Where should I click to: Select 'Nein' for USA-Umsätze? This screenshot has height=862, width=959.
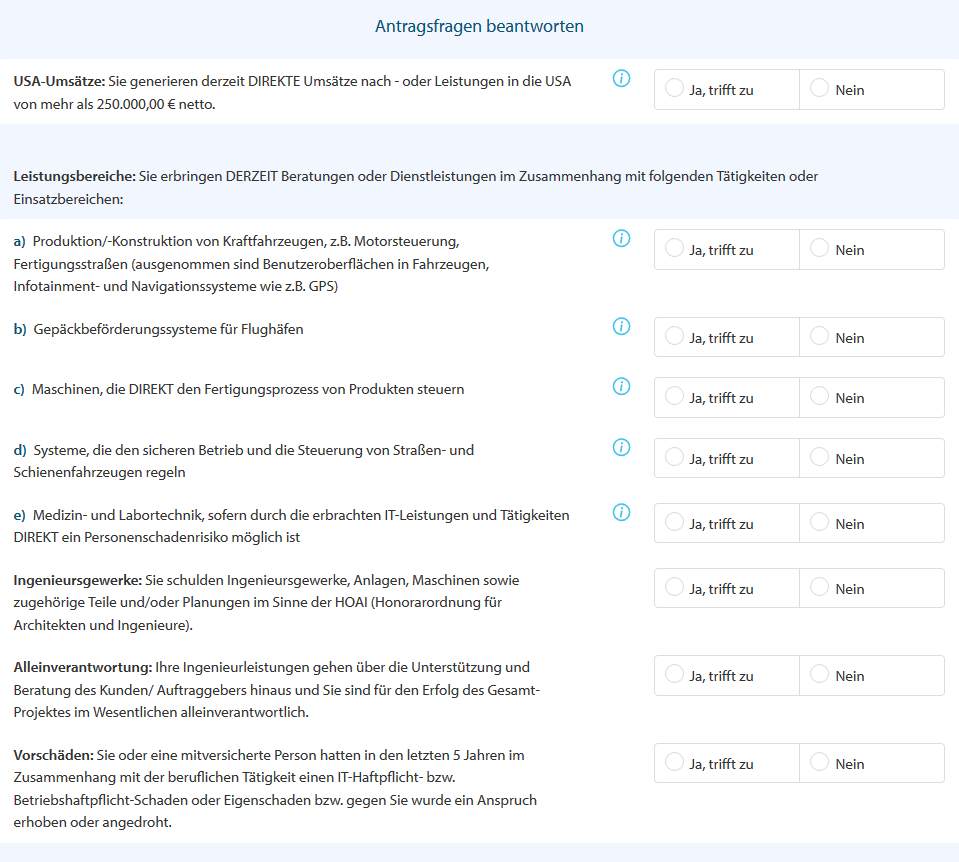820,89
